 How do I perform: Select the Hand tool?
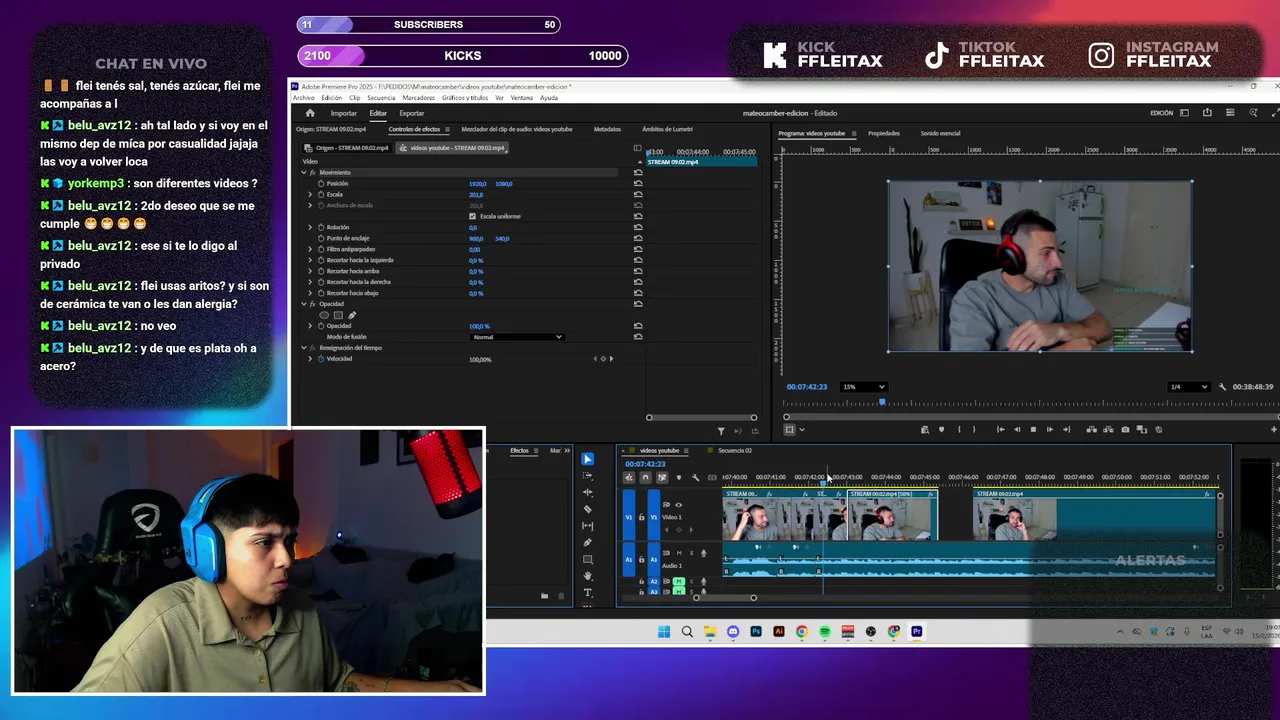[588, 576]
